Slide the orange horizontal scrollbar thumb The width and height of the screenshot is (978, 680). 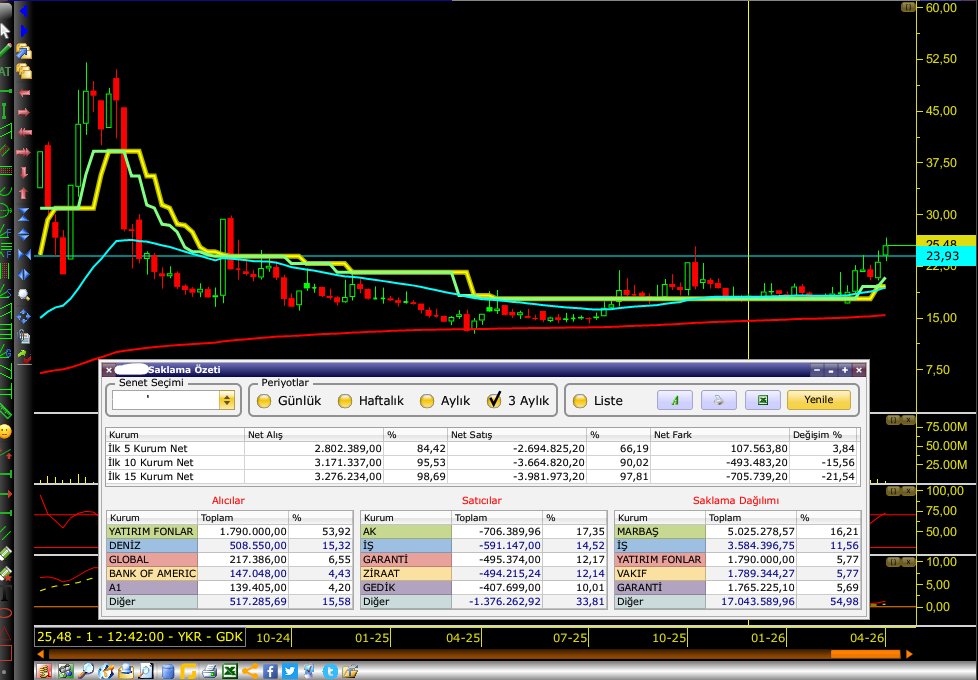coord(865,654)
